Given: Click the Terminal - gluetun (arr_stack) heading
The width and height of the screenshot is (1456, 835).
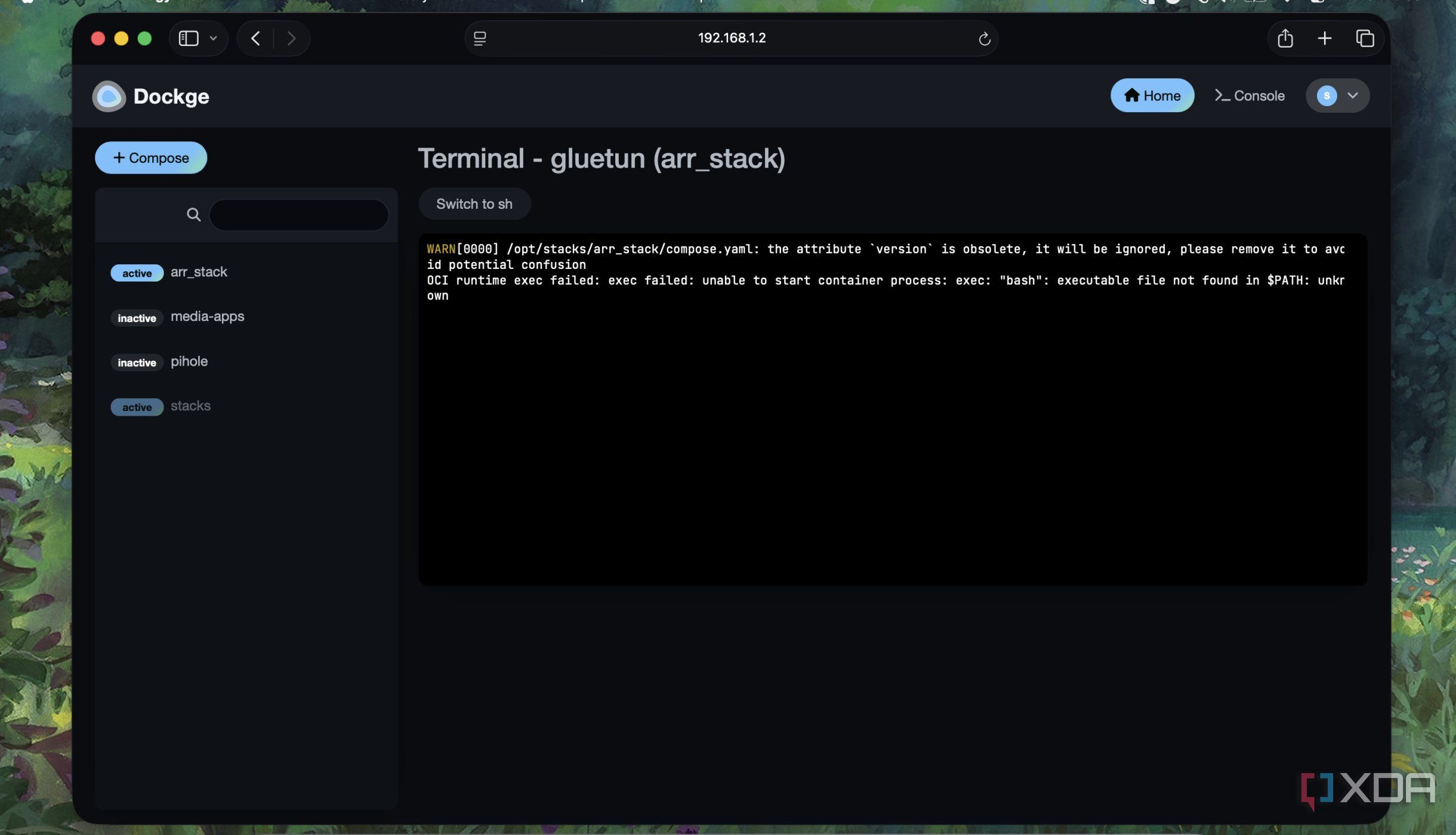Looking at the screenshot, I should [x=601, y=159].
